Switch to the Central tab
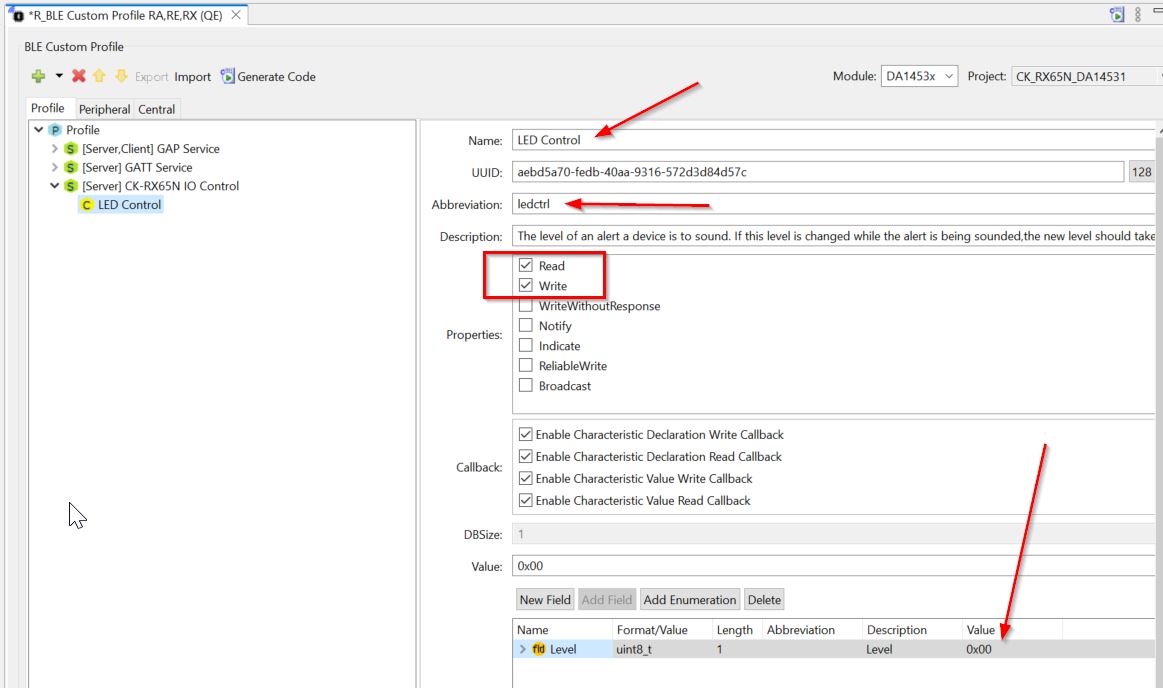Screen dimensions: 1163x688 coord(157,109)
